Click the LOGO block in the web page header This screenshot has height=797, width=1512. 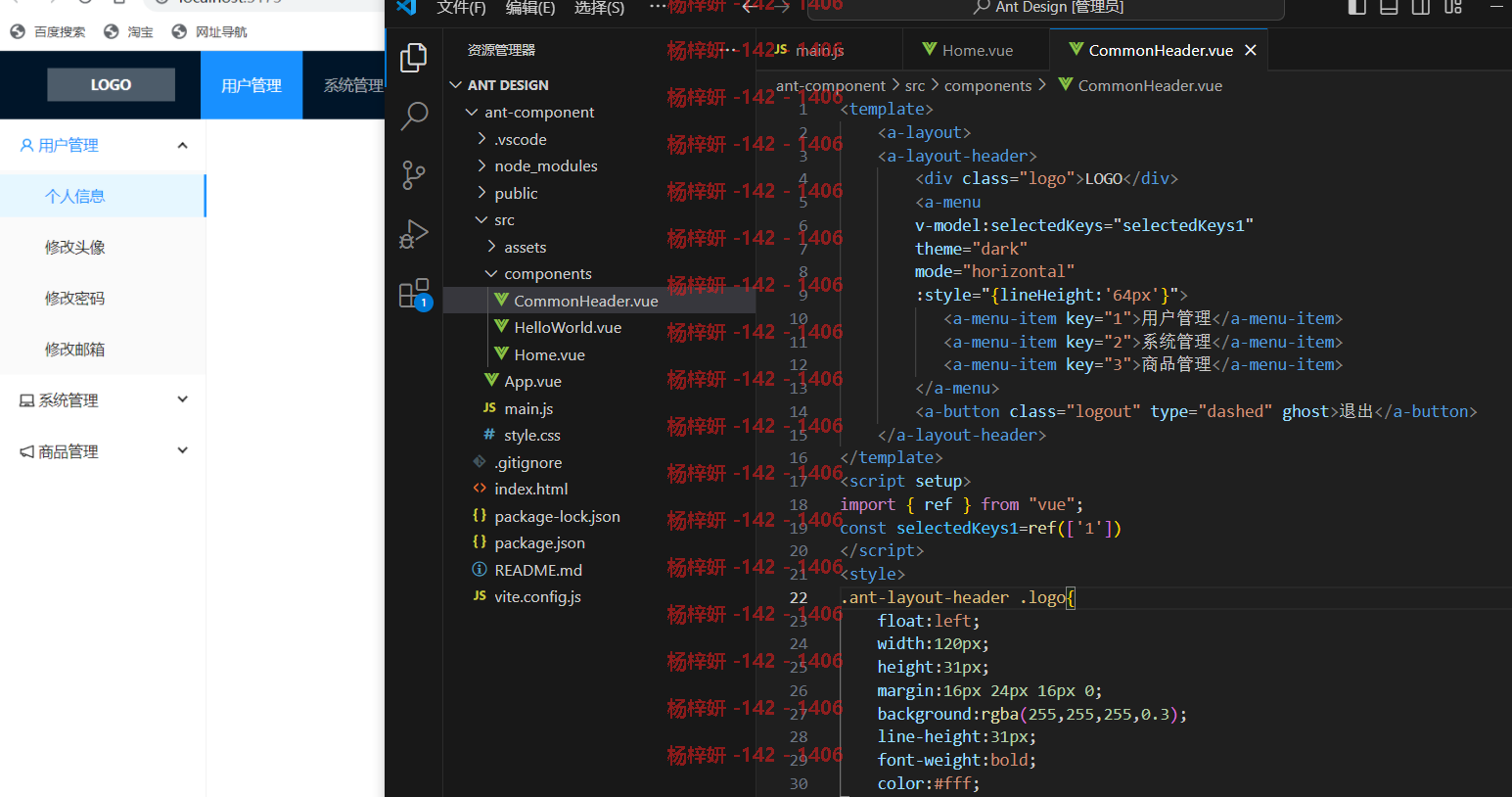[111, 85]
